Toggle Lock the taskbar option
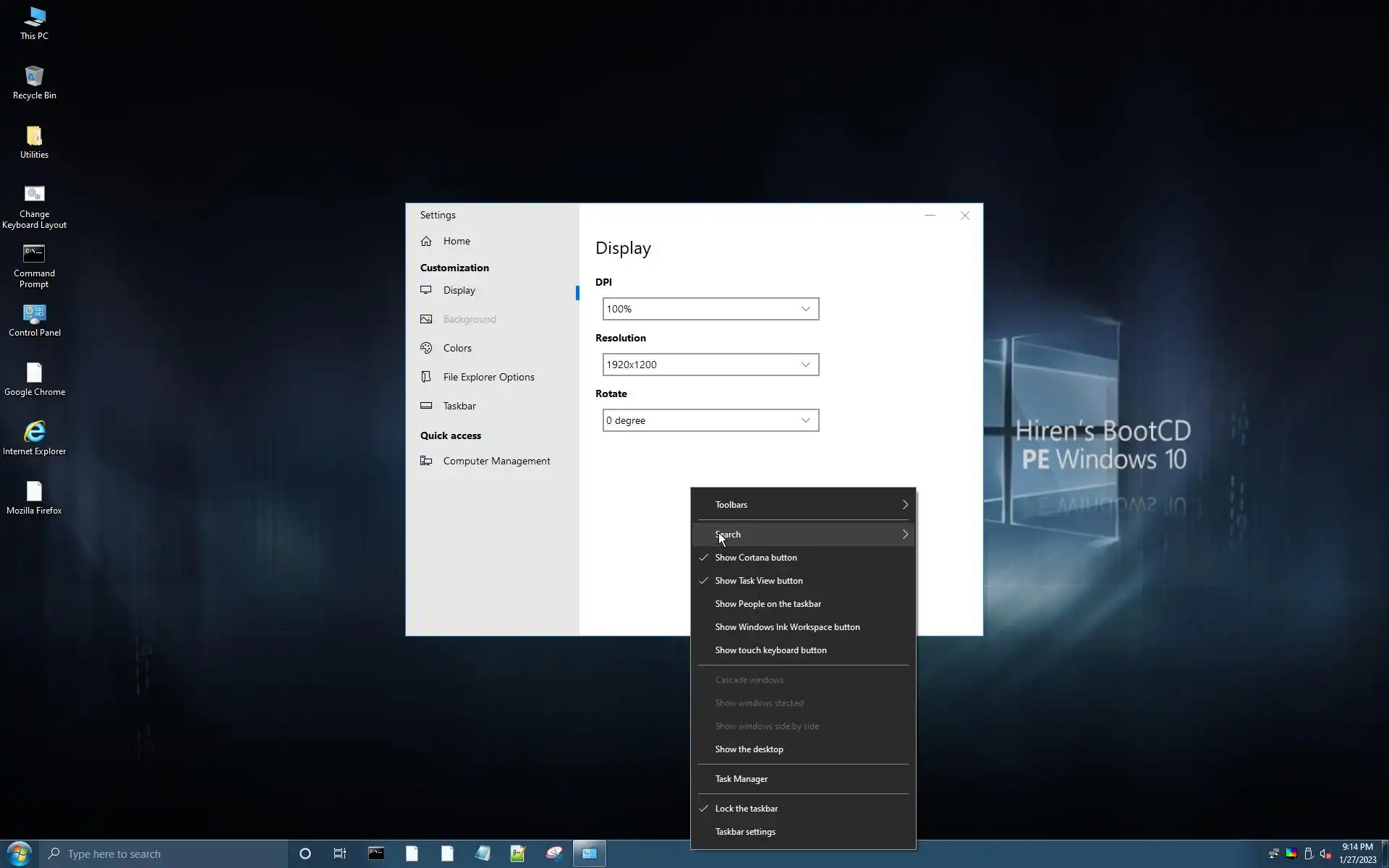This screenshot has width=1389, height=868. 746,809
